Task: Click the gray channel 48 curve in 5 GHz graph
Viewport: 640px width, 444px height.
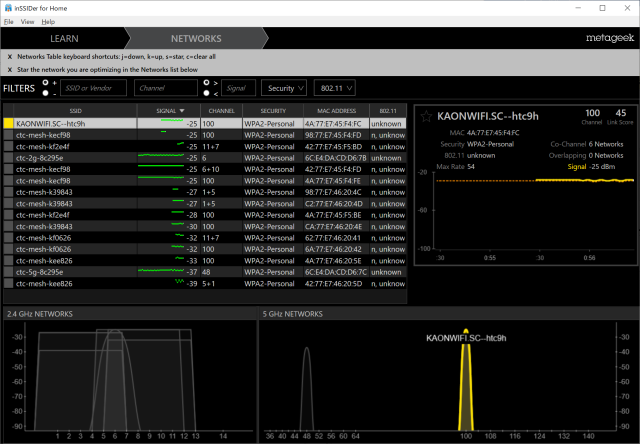Action: pyautogui.click(x=306, y=388)
